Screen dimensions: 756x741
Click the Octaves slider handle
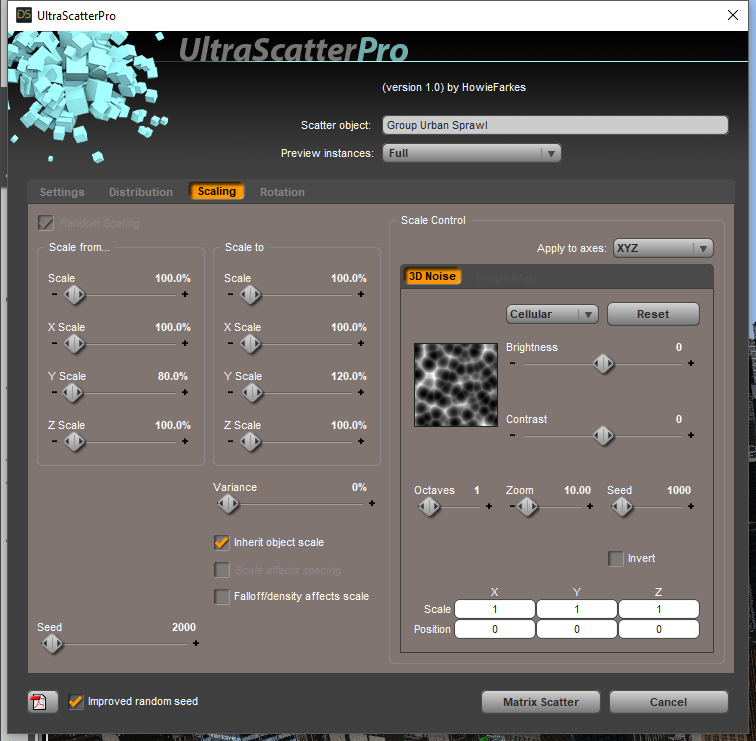(x=429, y=507)
